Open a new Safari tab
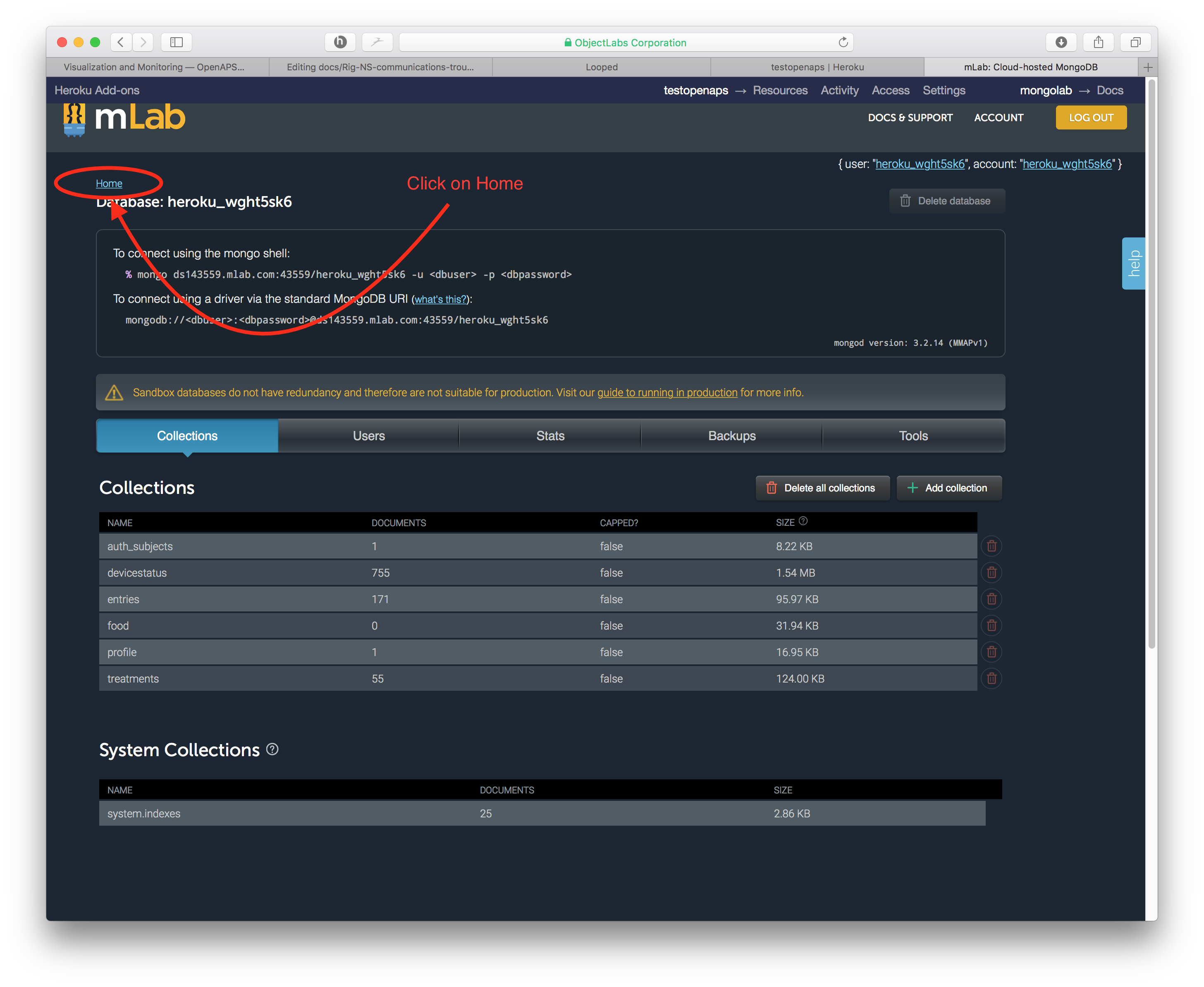This screenshot has height=987, width=1204. pyautogui.click(x=1148, y=67)
